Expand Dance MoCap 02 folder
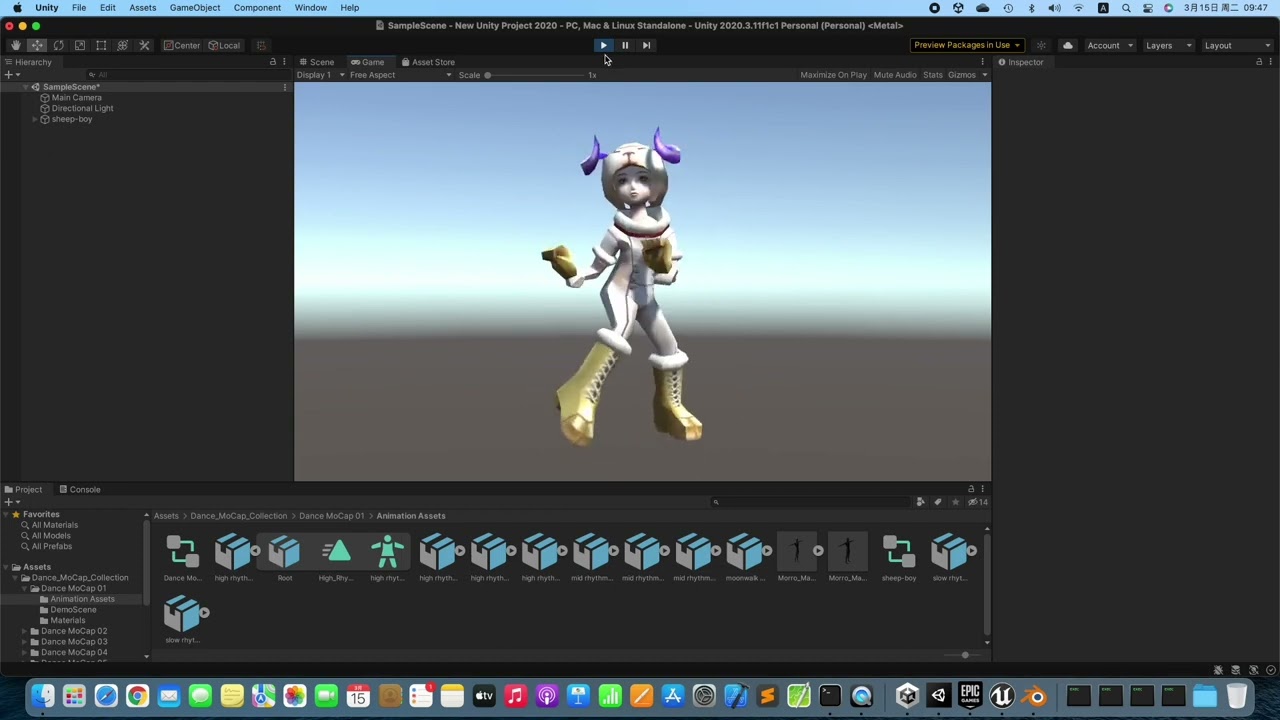 [x=24, y=631]
